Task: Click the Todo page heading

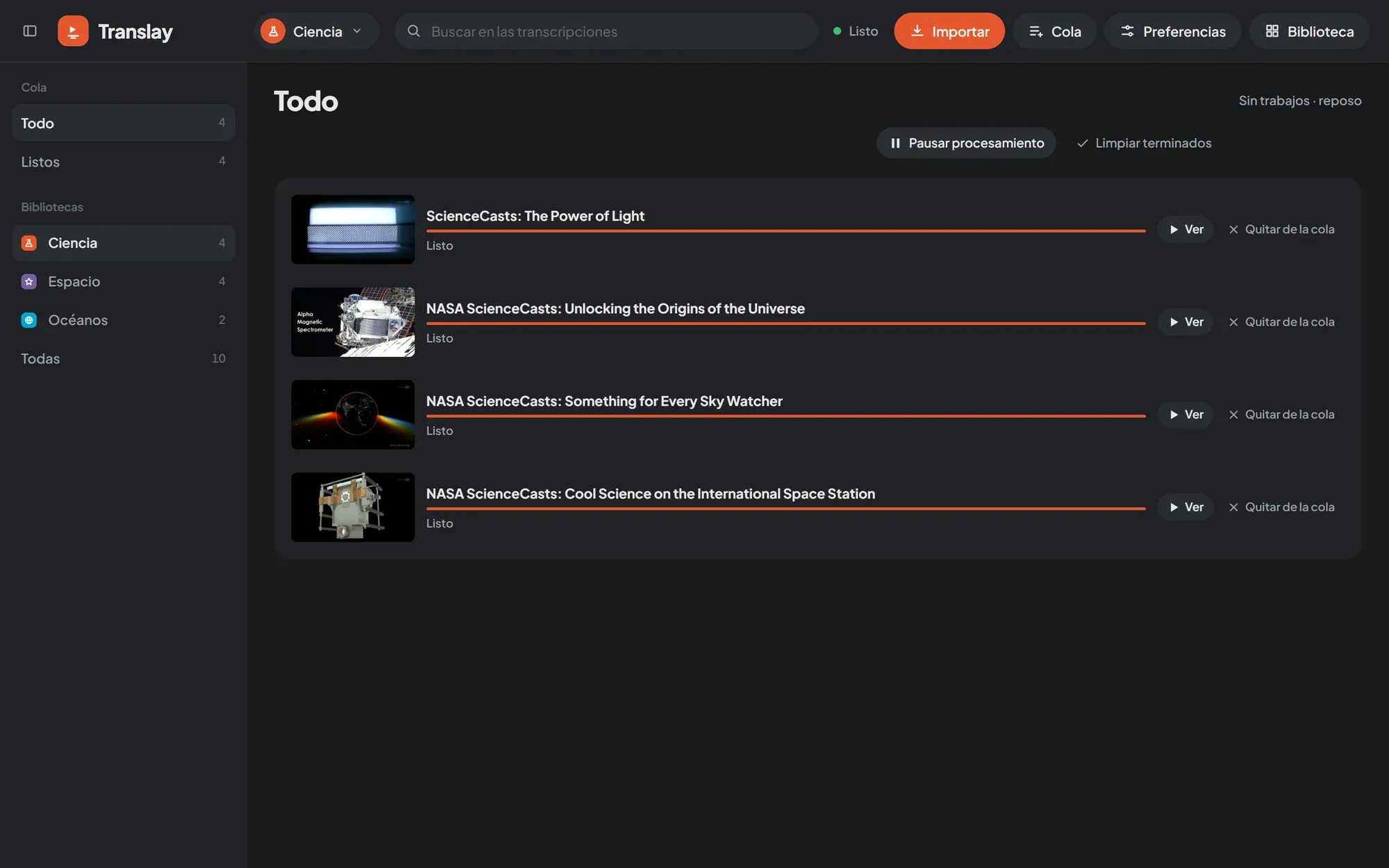Action: tap(306, 101)
